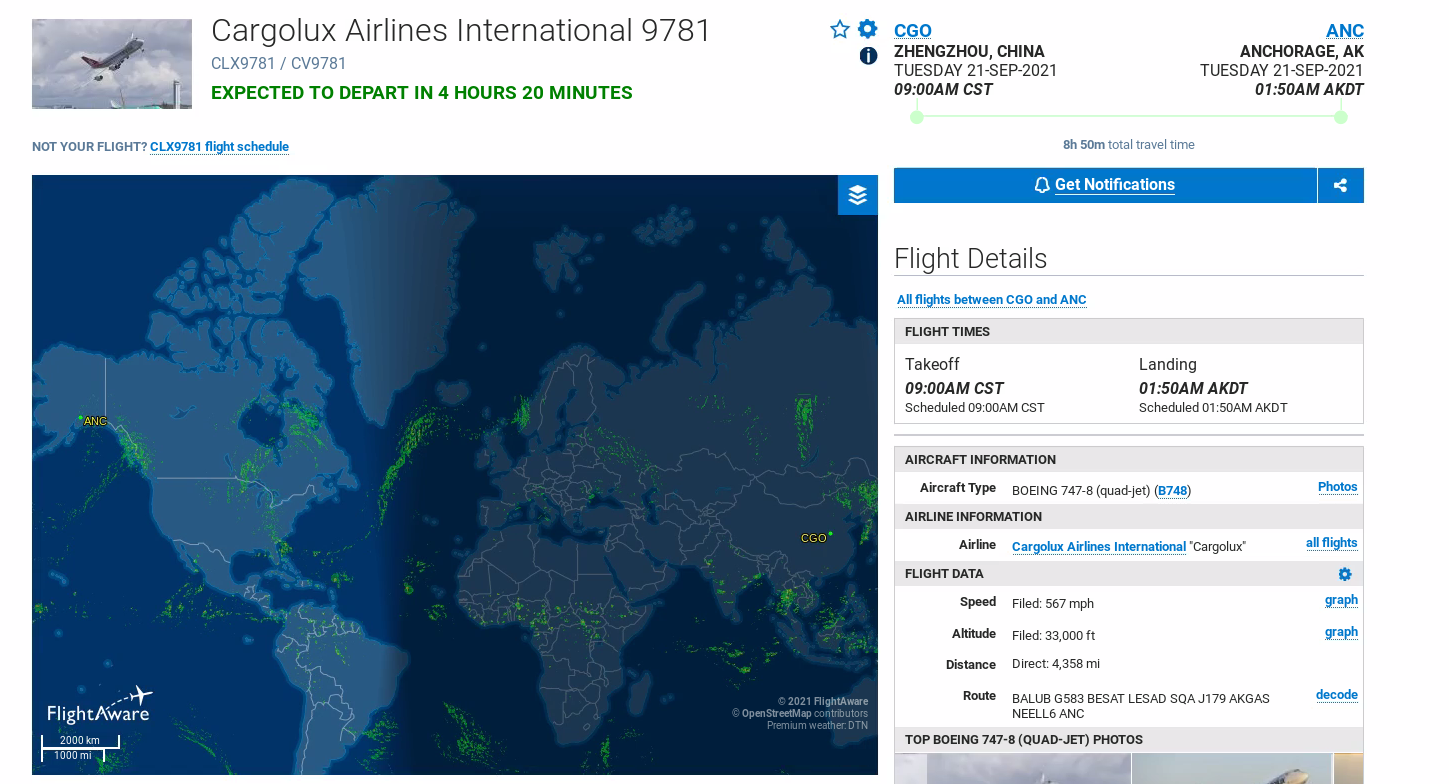Open the ANC destination airport link
Screen dimensions: 1449x784
[x=1344, y=31]
